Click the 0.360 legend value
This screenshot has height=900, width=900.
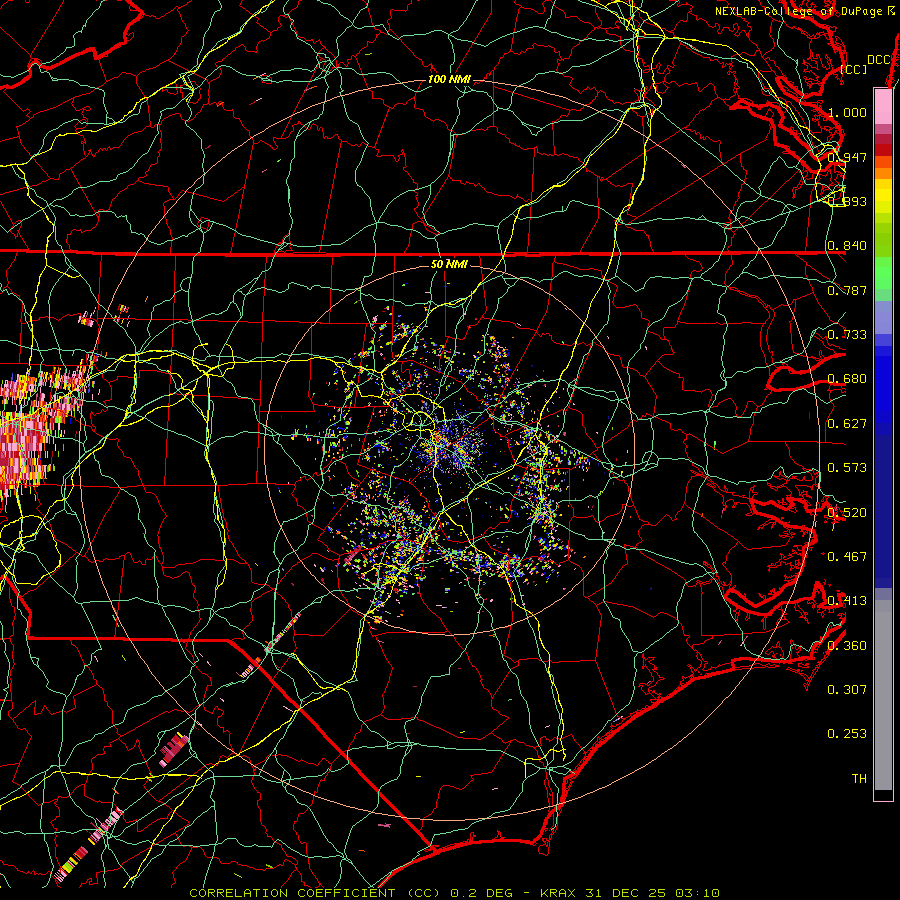[x=847, y=646]
